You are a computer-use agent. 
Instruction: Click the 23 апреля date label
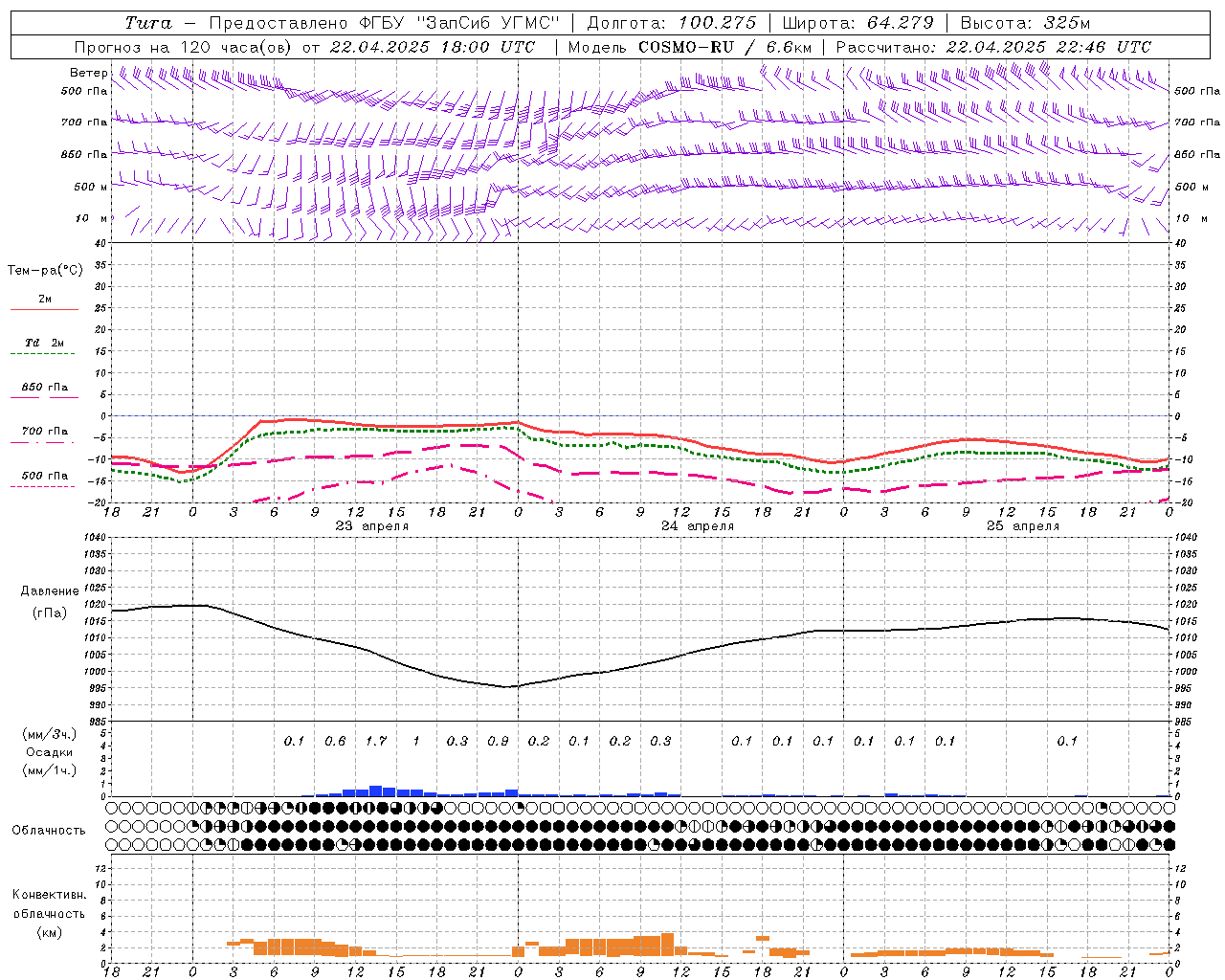coord(372,526)
